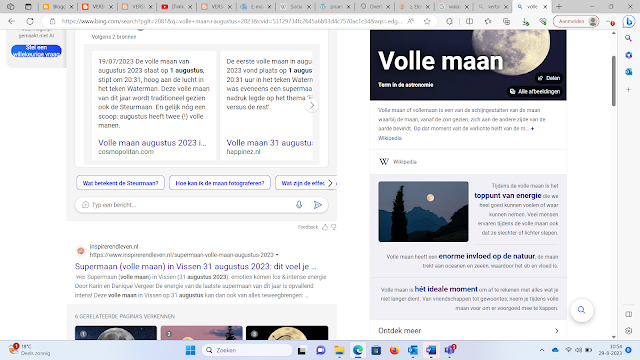
Task: Show hidden system tray icons
Action: point(542,350)
